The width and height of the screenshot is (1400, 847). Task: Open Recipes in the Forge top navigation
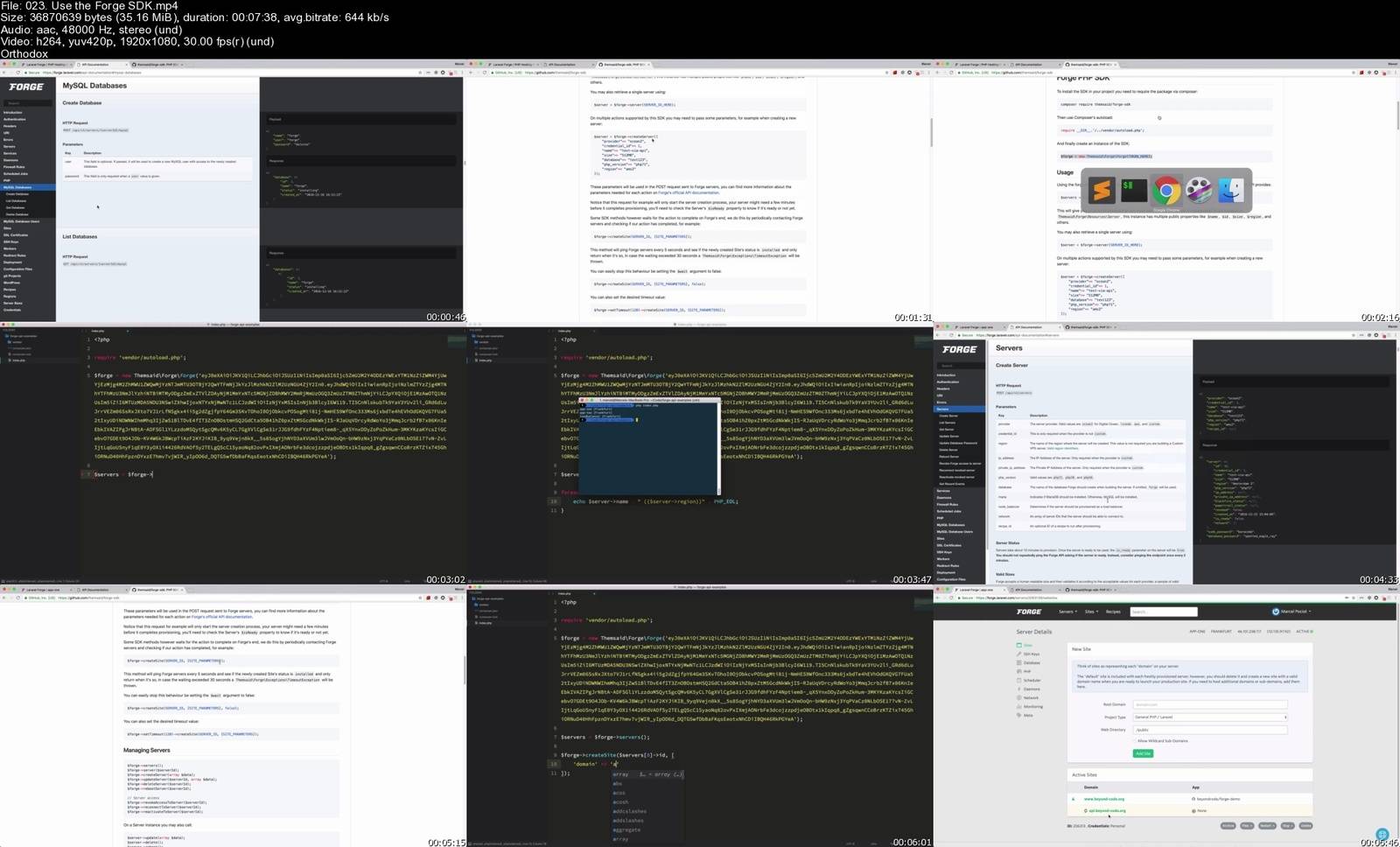tap(1113, 612)
